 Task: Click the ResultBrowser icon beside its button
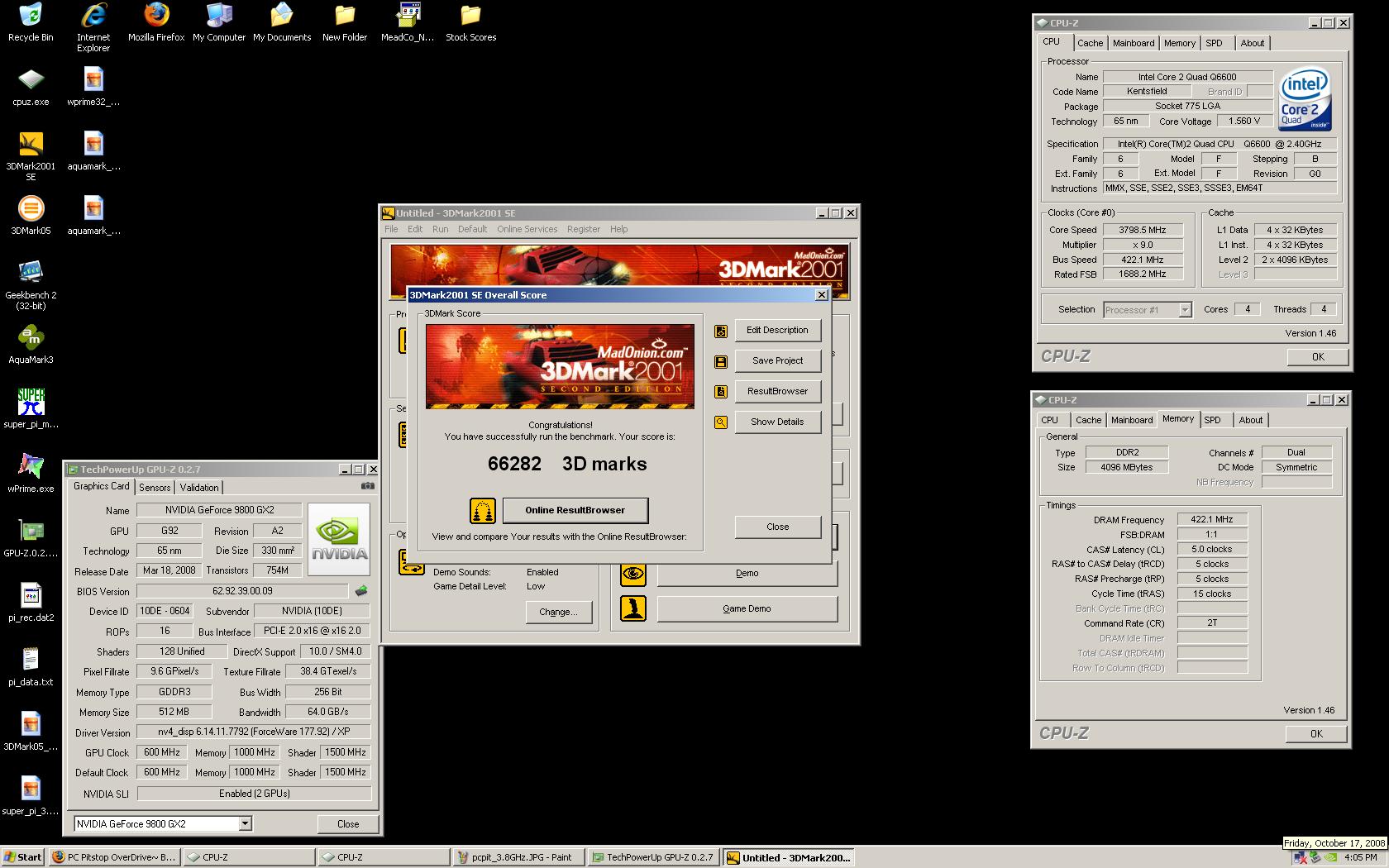point(721,392)
